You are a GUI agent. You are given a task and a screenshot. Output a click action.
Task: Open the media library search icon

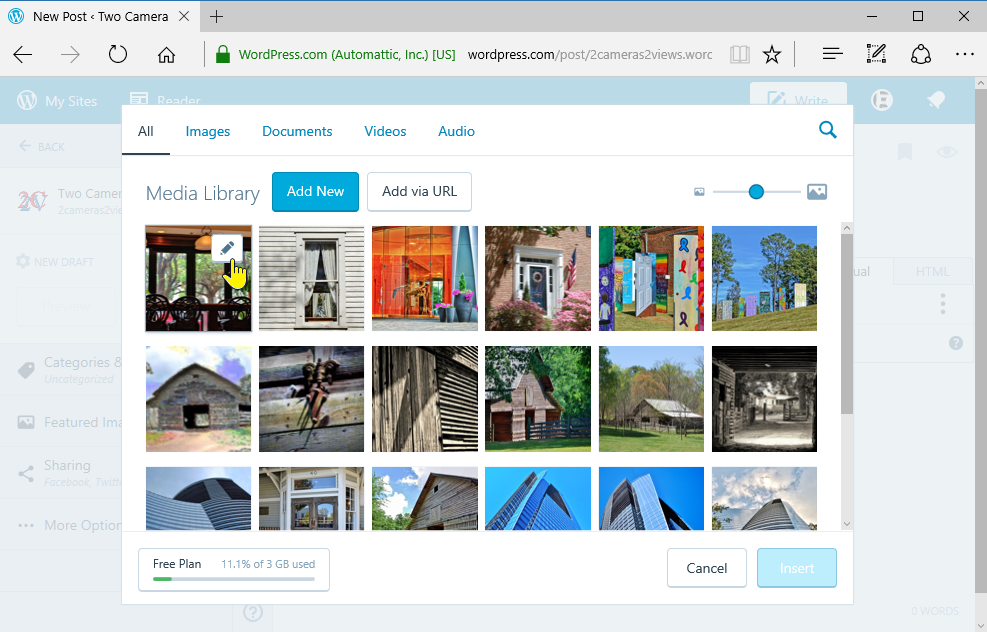[827, 130]
